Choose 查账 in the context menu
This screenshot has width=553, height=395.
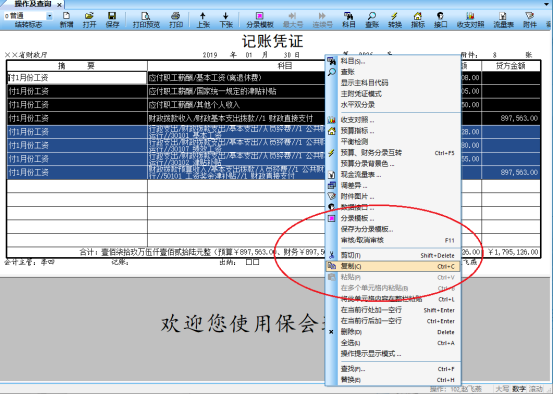click(x=394, y=72)
